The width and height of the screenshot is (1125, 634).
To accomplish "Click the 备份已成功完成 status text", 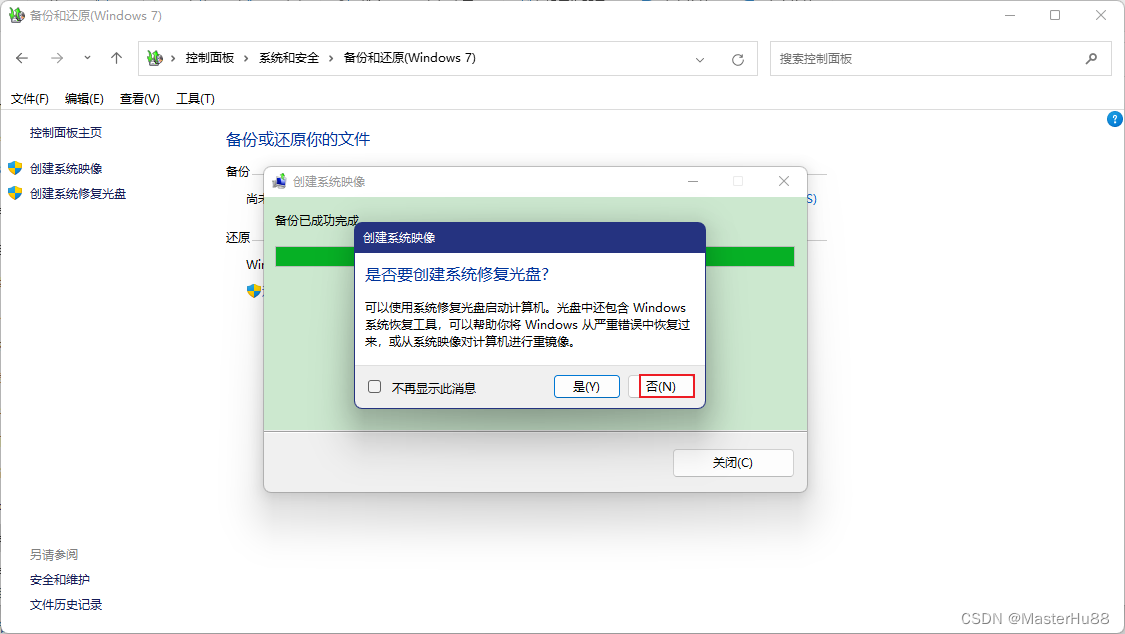I will click(316, 220).
